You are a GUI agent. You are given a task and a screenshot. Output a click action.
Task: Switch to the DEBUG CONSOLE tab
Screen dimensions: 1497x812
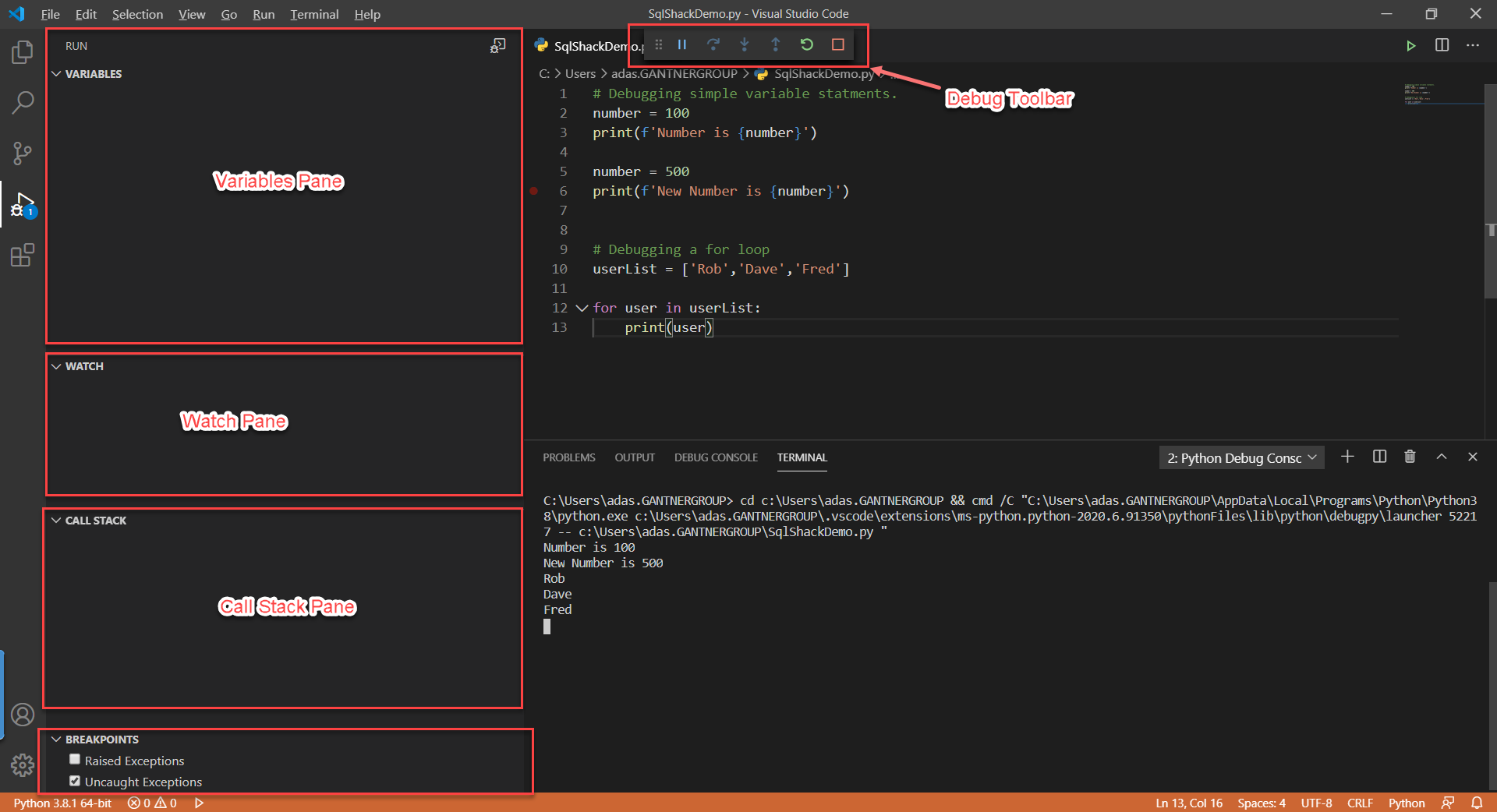pyautogui.click(x=716, y=457)
